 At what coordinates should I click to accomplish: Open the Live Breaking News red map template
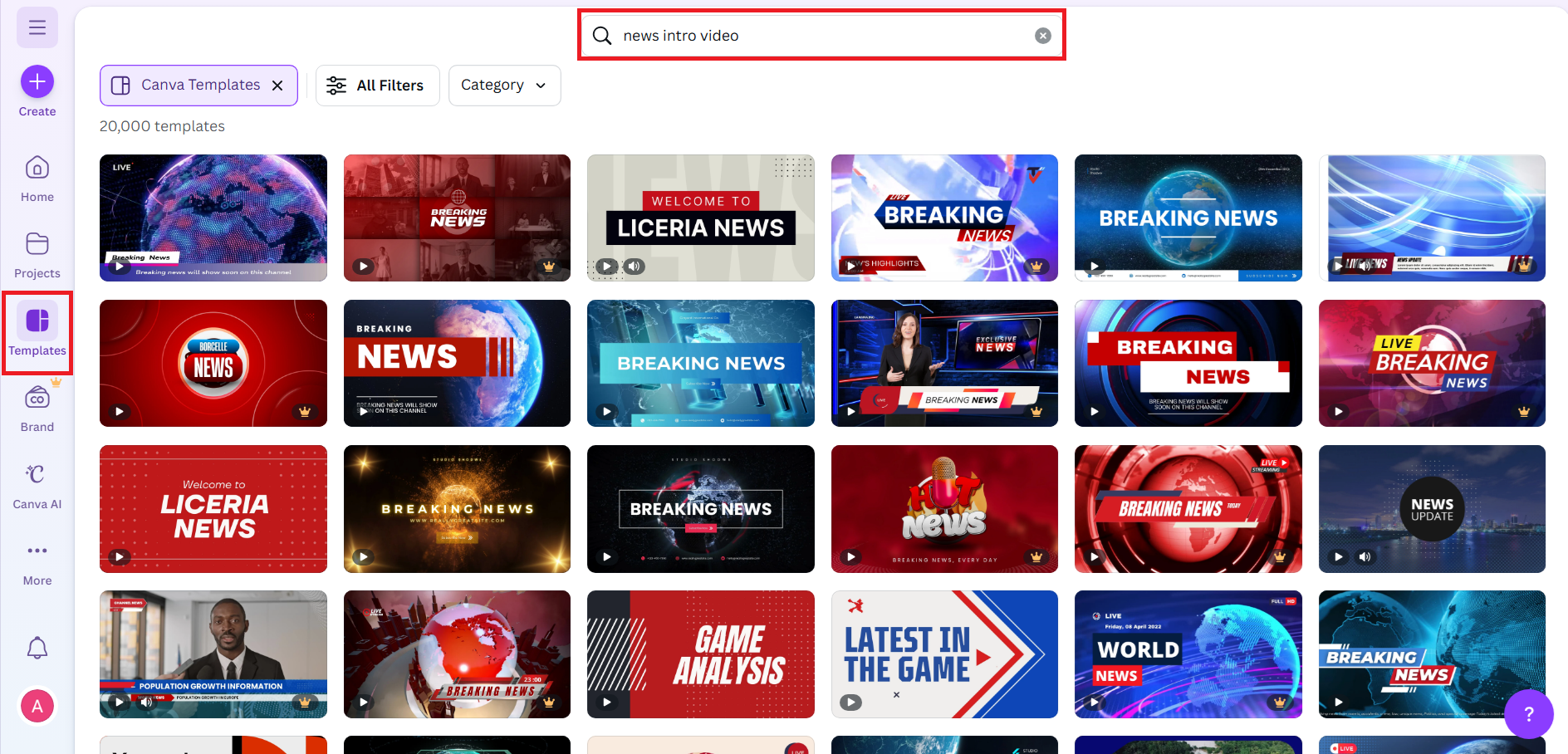pos(1432,363)
